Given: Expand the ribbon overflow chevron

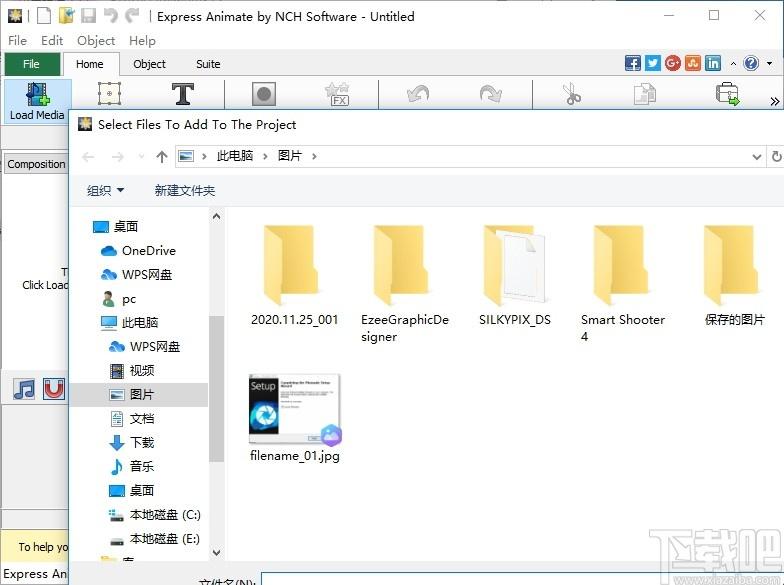Looking at the screenshot, I should click(x=774, y=101).
